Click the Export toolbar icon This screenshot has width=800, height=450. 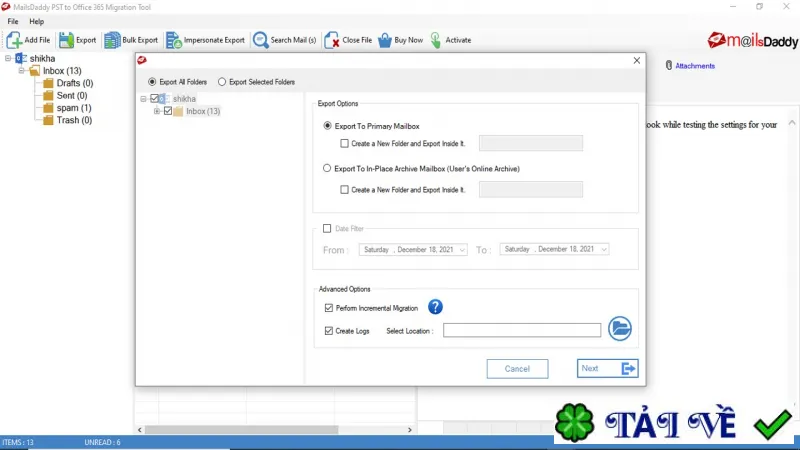pos(66,40)
